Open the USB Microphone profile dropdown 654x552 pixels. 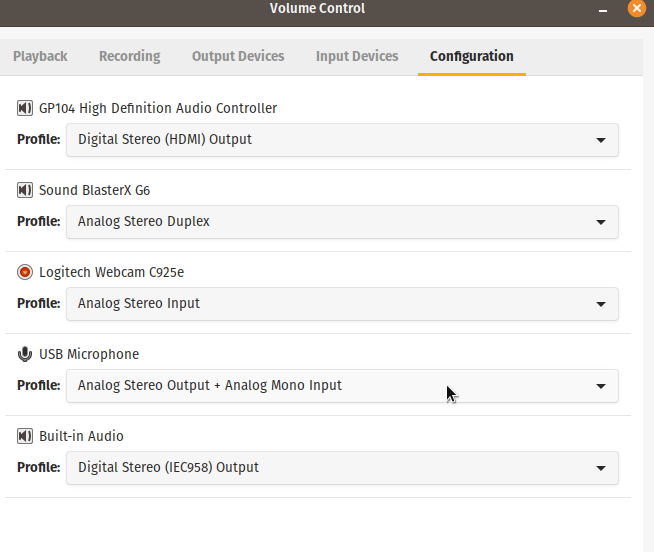point(342,386)
